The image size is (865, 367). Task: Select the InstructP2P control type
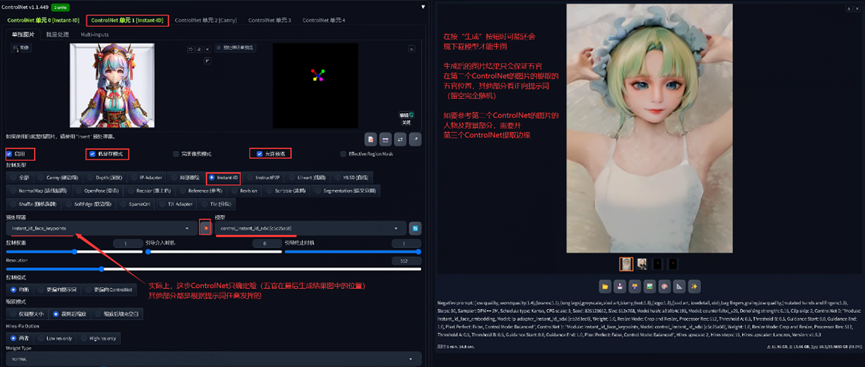coord(263,178)
